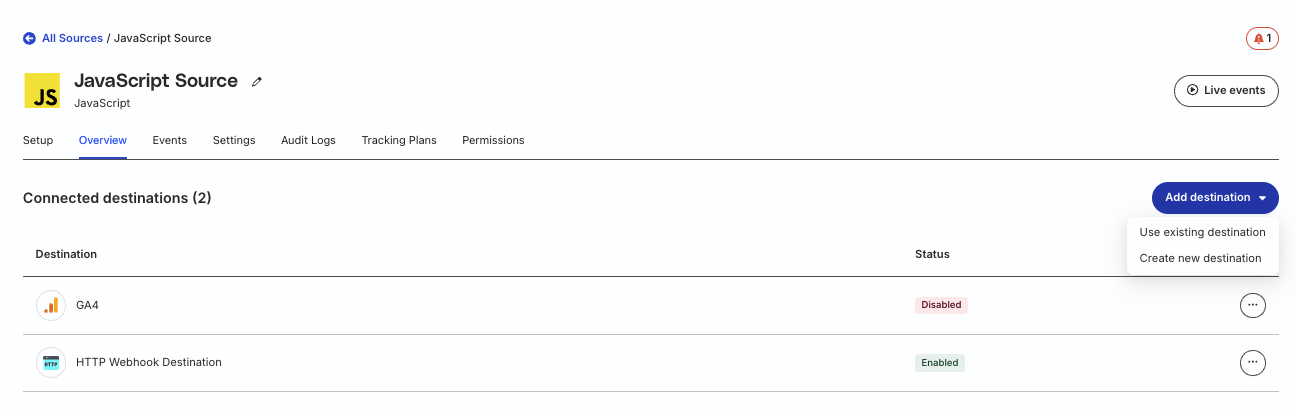This screenshot has width=1296, height=415.
Task: Open the three-dot menu for GA4
Action: tap(1252, 305)
